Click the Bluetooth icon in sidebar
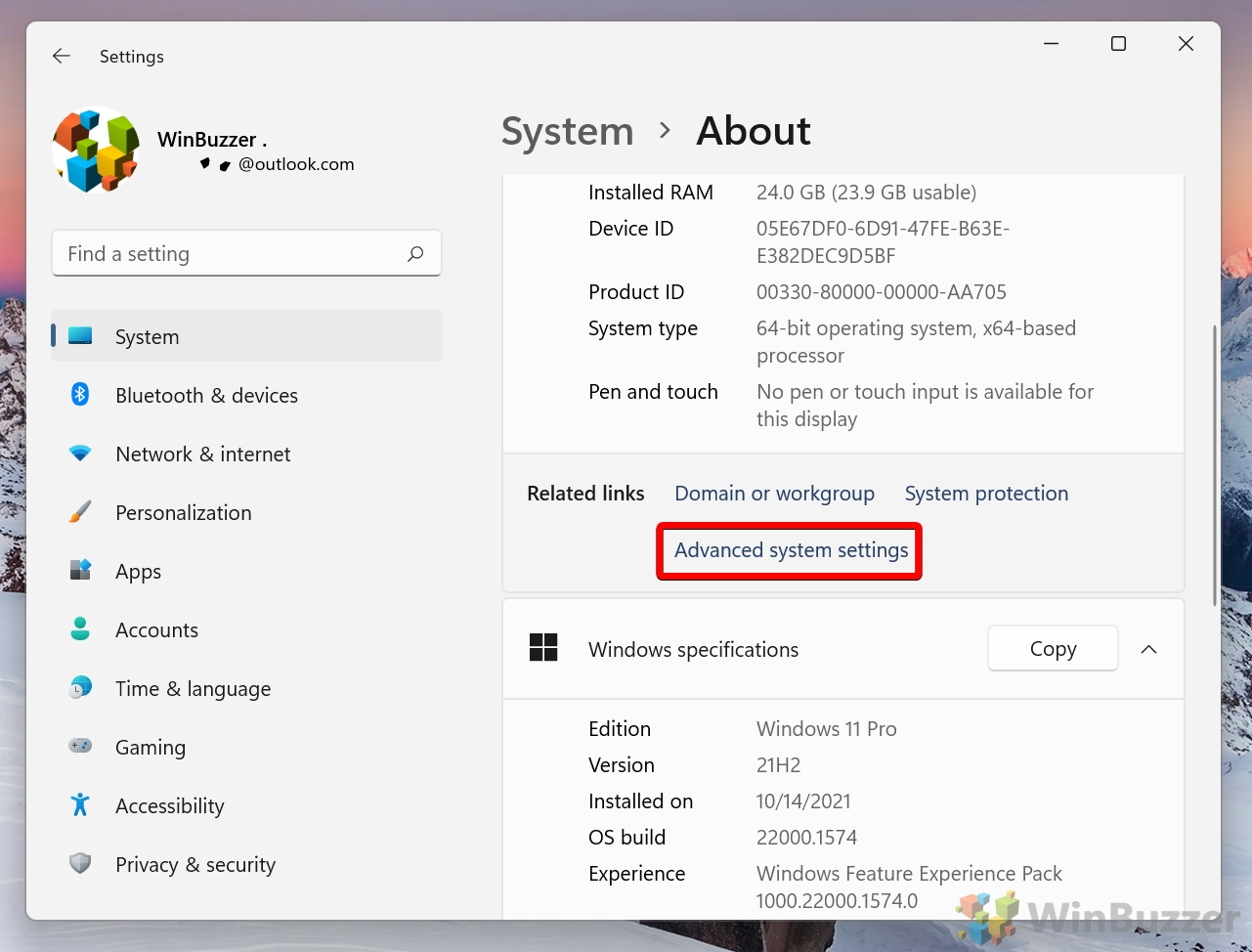Screen dimensions: 1252x952 point(80,394)
